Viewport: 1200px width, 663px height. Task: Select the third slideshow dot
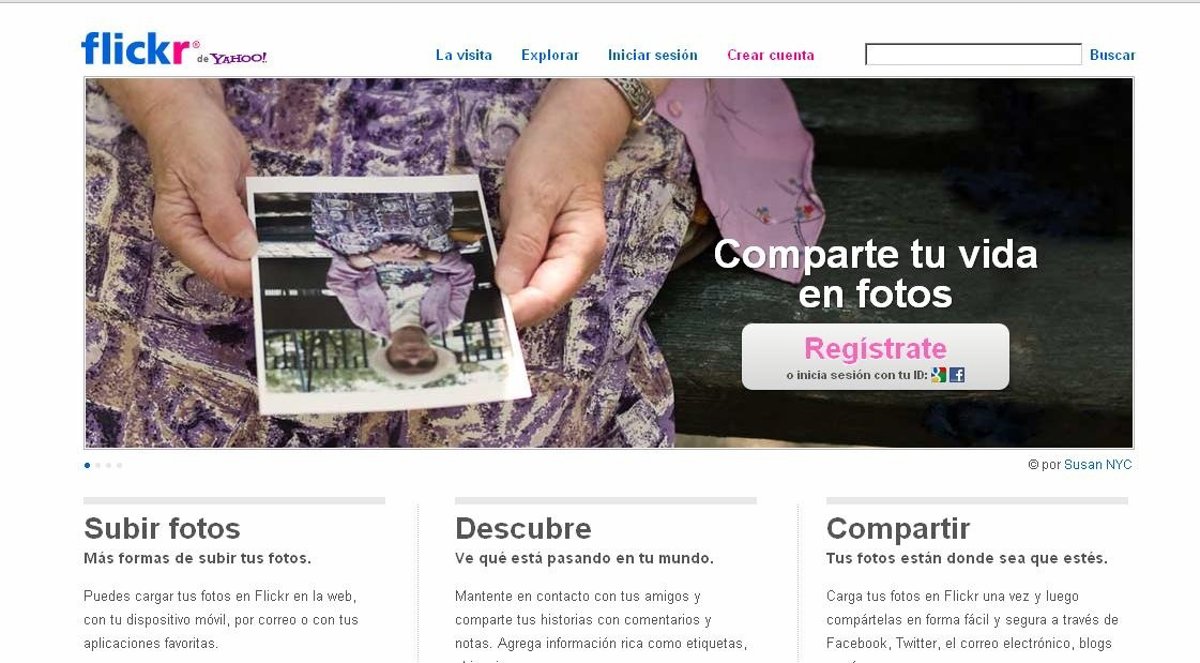point(108,465)
